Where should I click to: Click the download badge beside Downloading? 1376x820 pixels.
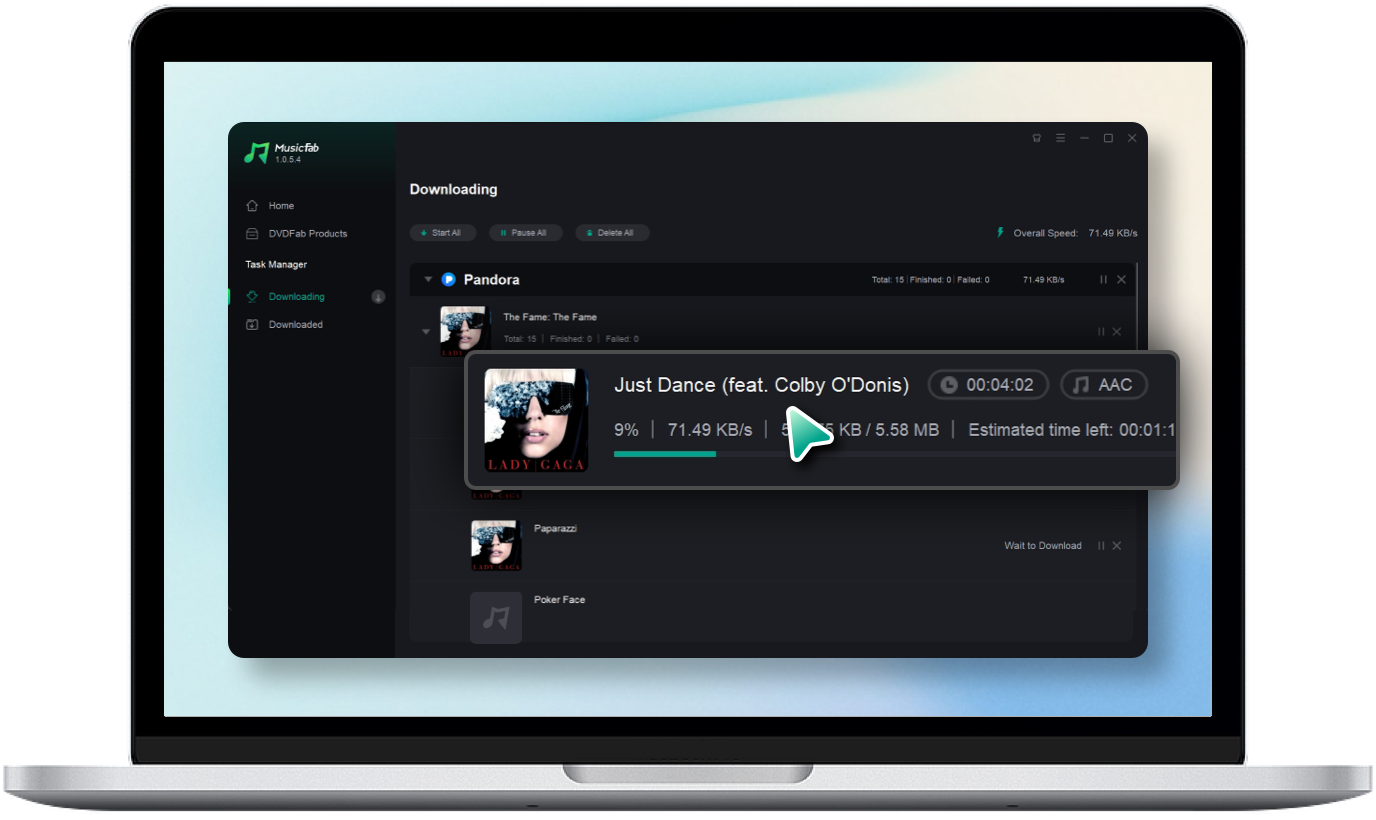[378, 297]
